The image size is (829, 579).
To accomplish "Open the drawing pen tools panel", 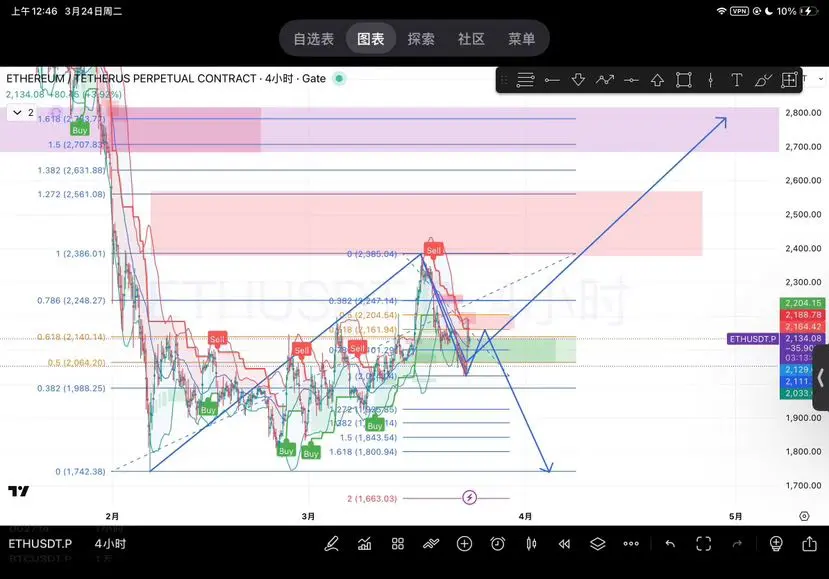I will (331, 544).
